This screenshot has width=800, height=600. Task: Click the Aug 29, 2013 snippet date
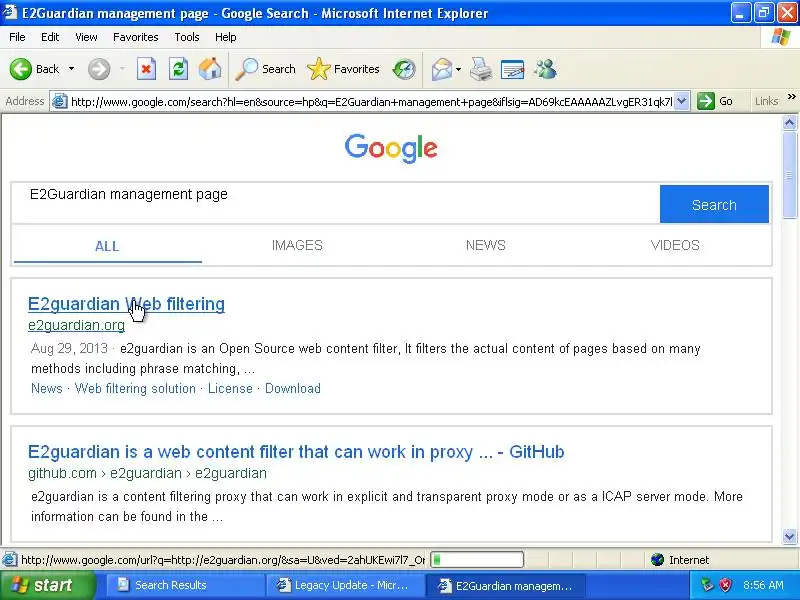pos(69,348)
